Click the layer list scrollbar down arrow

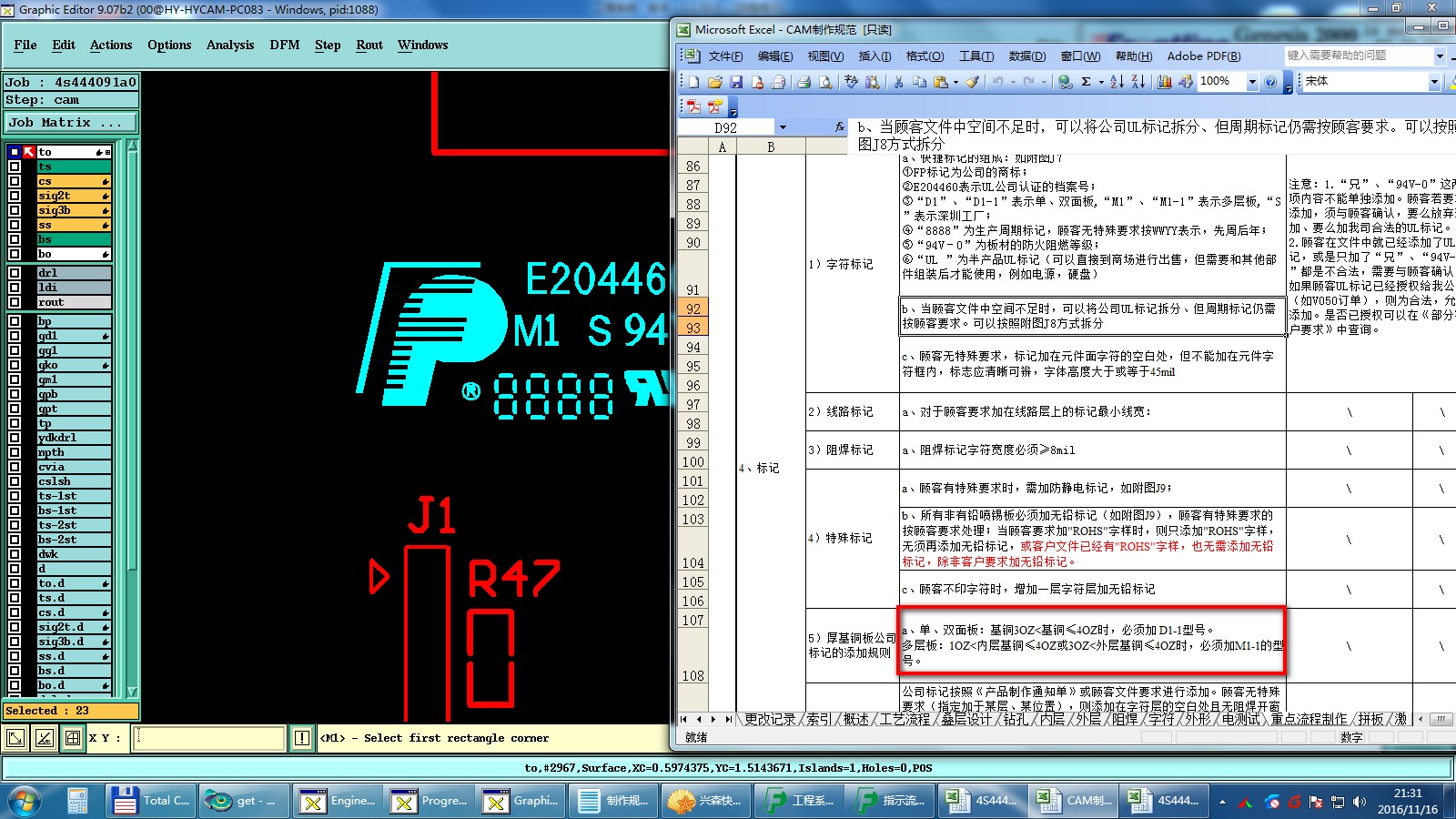132,693
